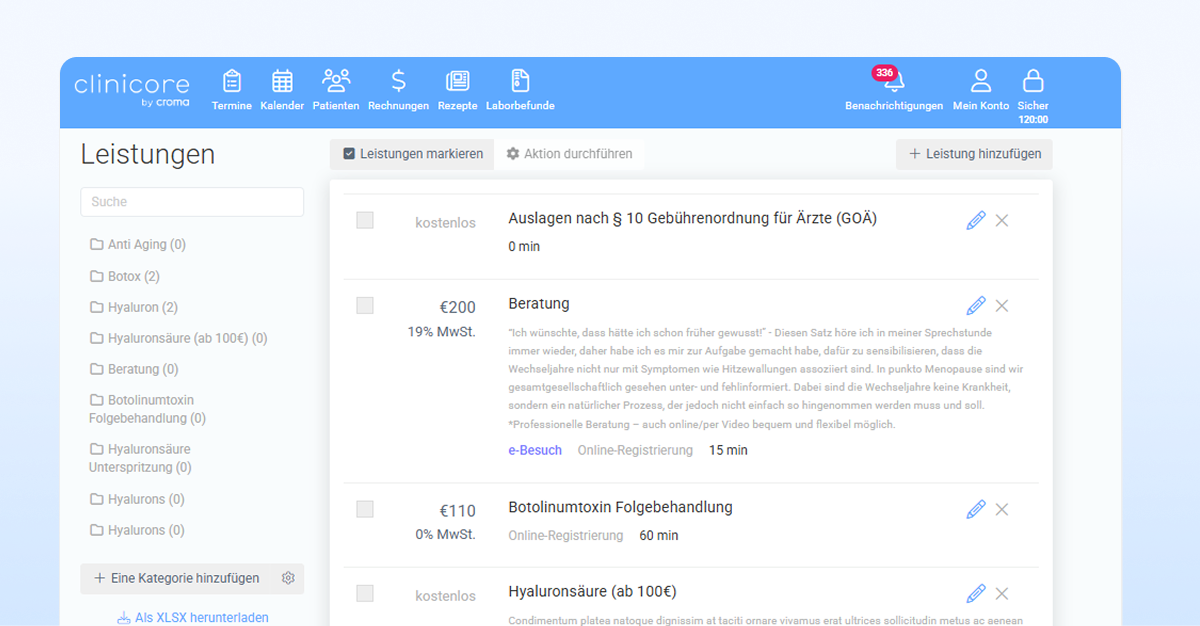Click the 60 min duration text
Screen dimensions: 1200x626
(659, 535)
